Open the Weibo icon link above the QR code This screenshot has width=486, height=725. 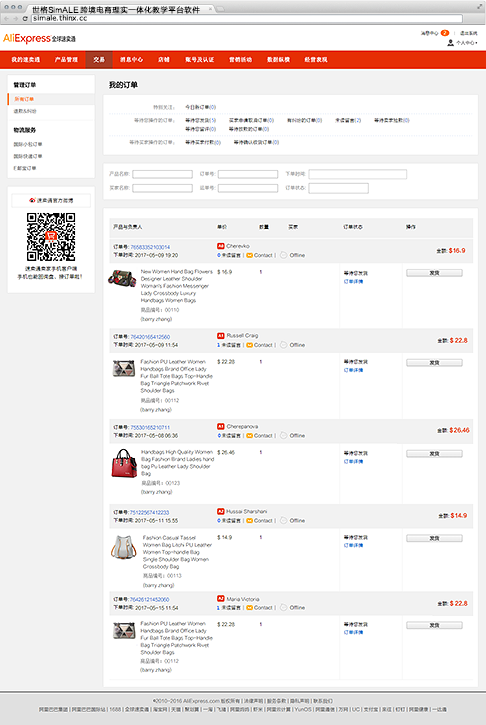pyautogui.click(x=32, y=200)
